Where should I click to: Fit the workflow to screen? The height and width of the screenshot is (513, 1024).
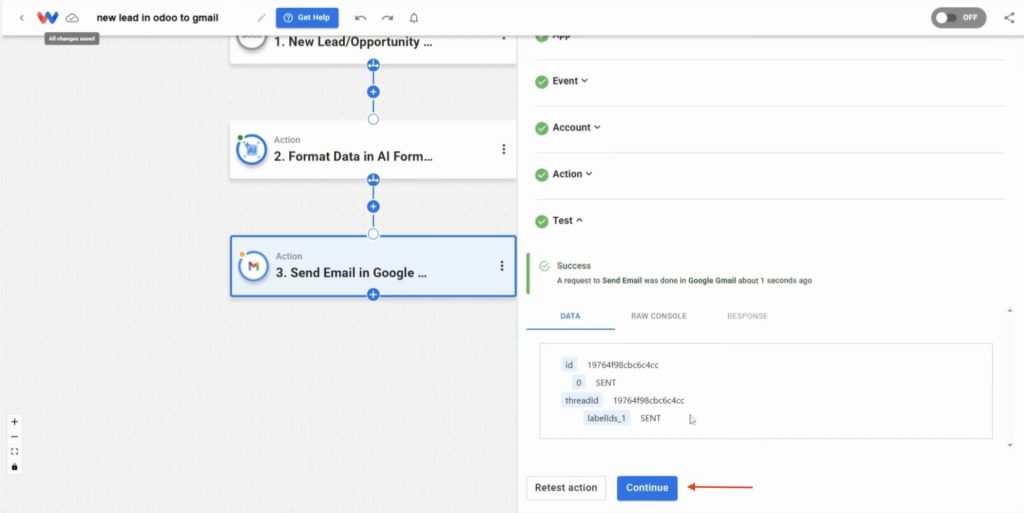point(14,452)
